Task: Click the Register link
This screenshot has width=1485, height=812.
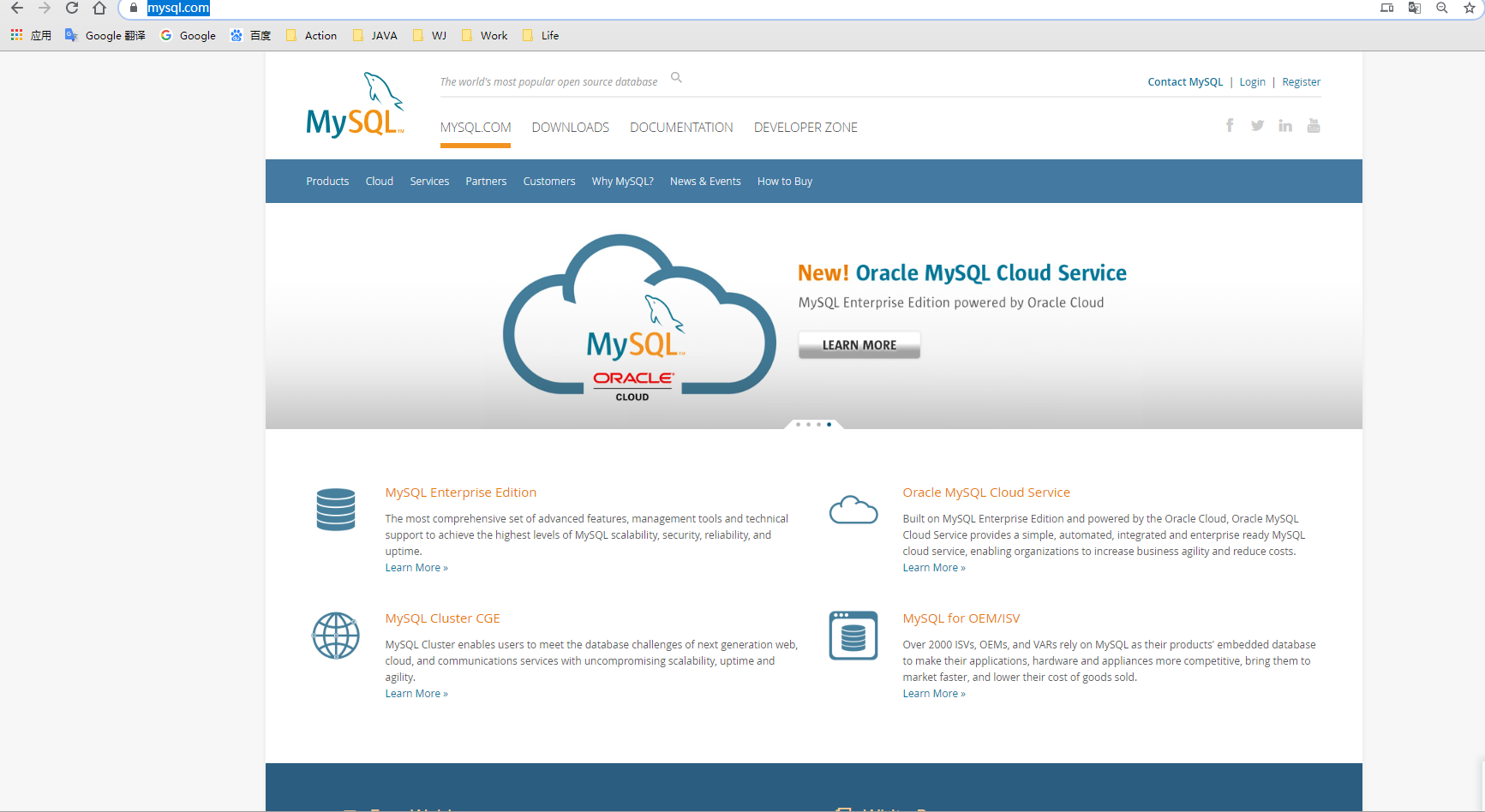Action: point(1301,82)
